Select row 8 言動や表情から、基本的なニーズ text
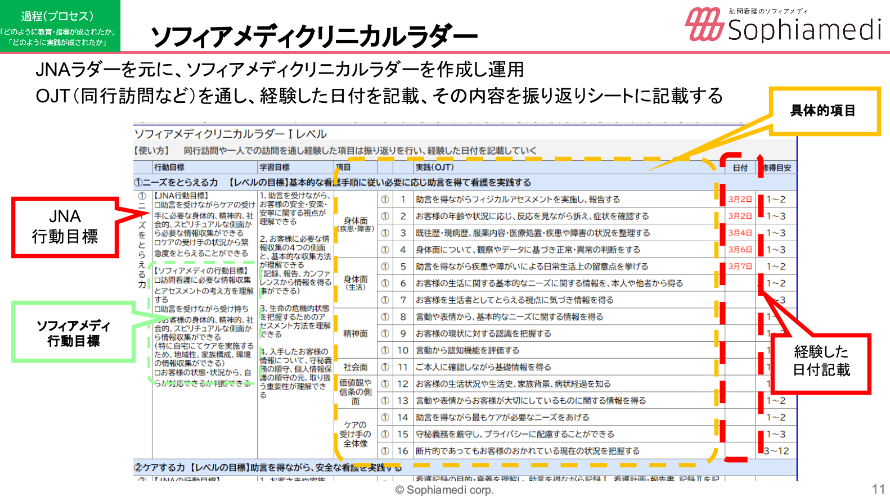Viewport: 890px width, 503px height. coord(509,317)
